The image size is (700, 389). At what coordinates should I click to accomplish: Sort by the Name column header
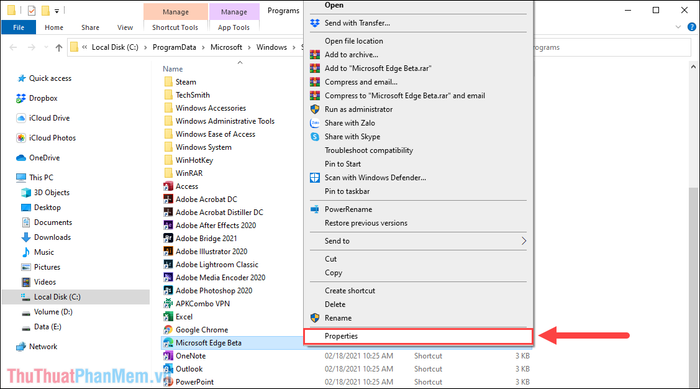173,69
